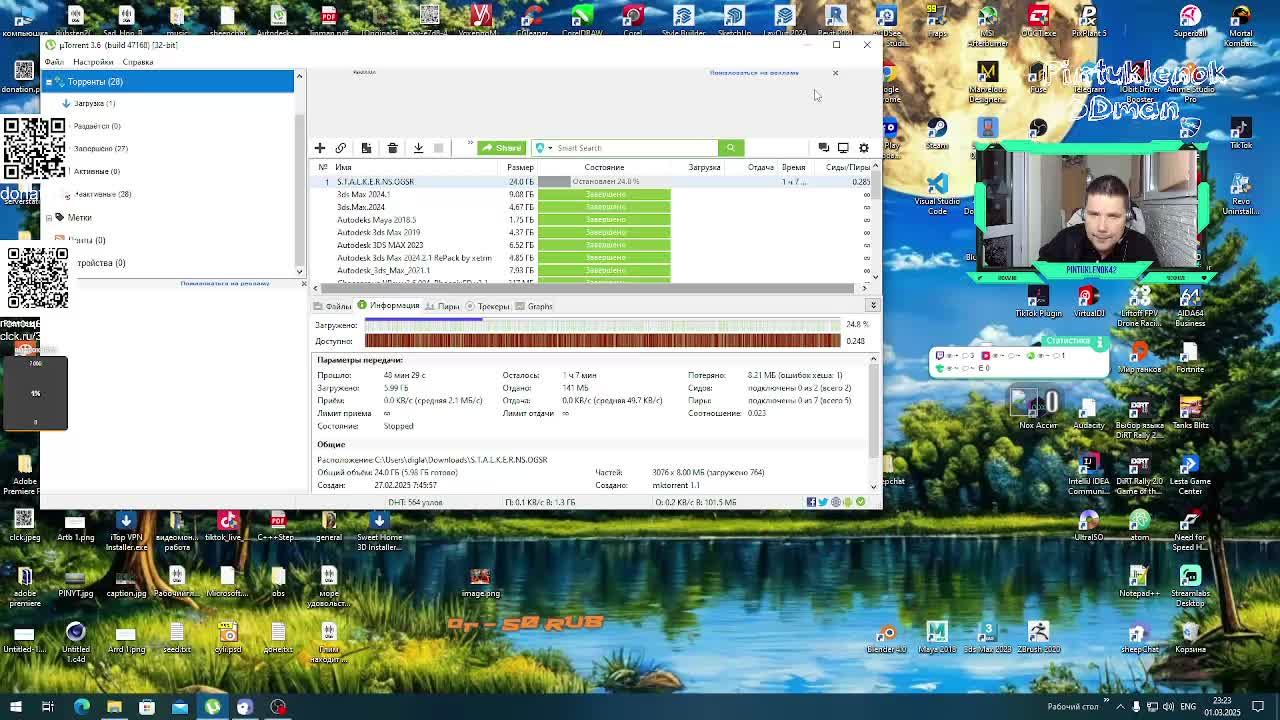This screenshot has width=1280, height=720.
Task: Click the green network status checkmark icon
Action: click(x=860, y=502)
